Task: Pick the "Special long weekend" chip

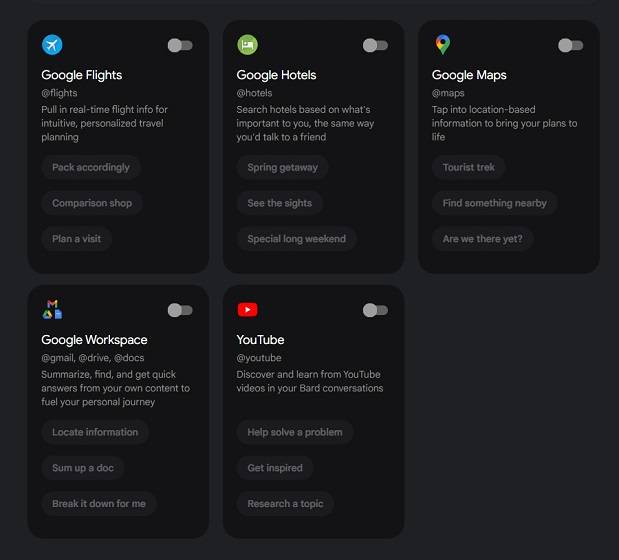Action: pyautogui.click(x=296, y=239)
